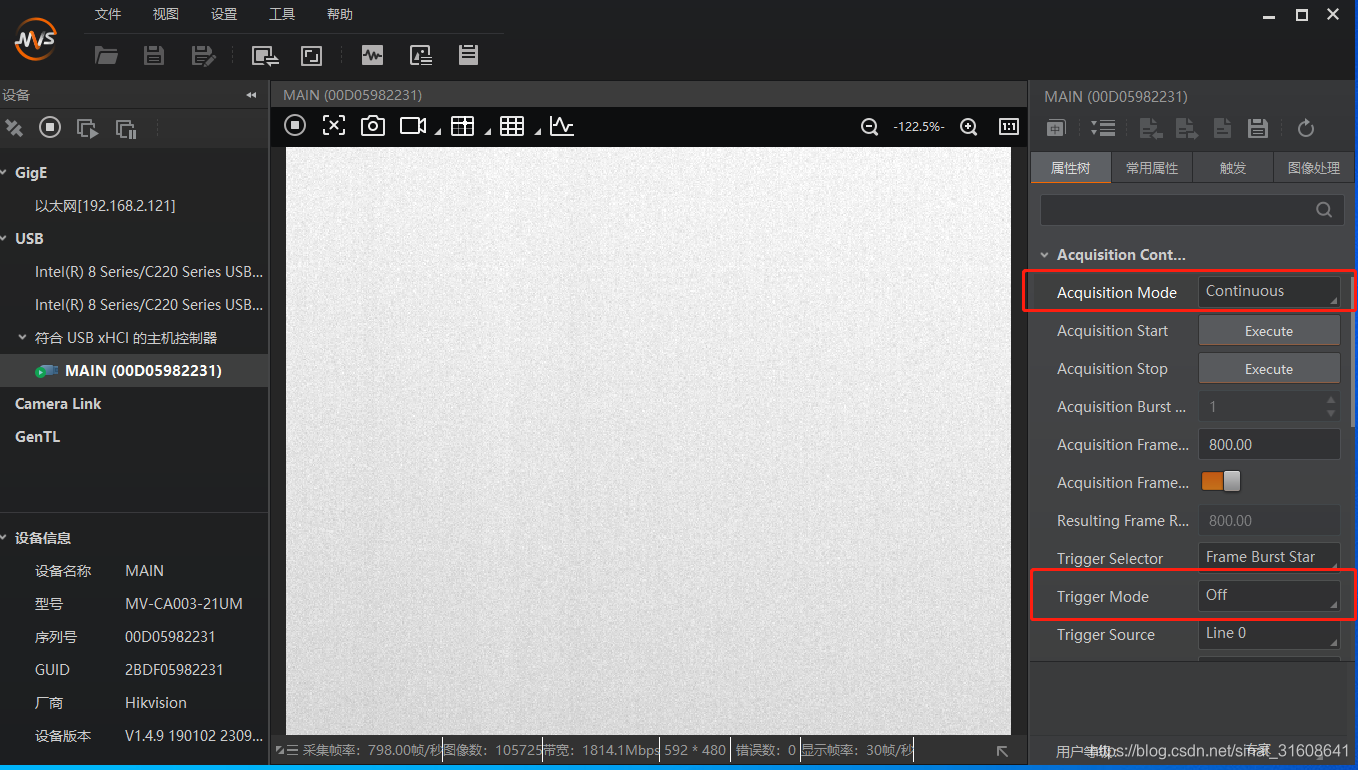Collapse the USB xHCI host controller node
The image size is (1358, 770).
tap(23, 338)
